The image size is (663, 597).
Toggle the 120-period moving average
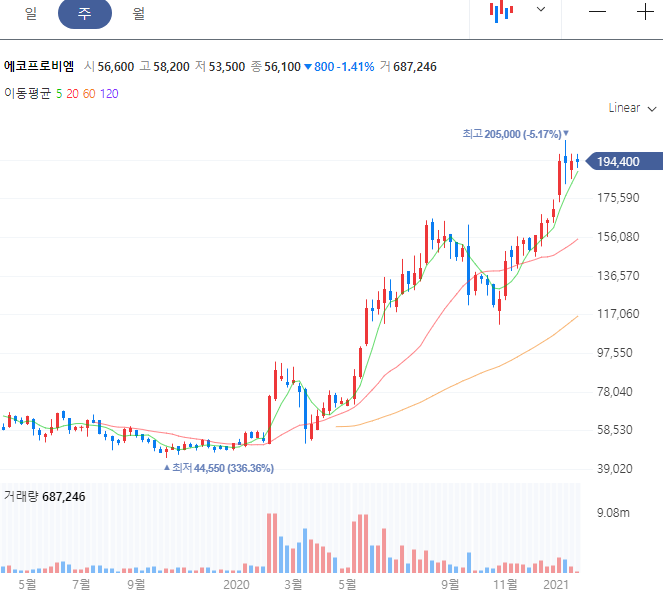point(109,93)
